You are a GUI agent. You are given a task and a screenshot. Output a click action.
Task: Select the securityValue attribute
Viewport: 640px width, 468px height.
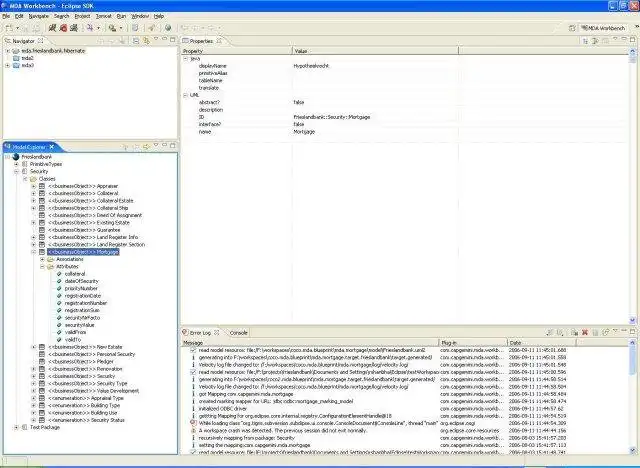click(80, 325)
